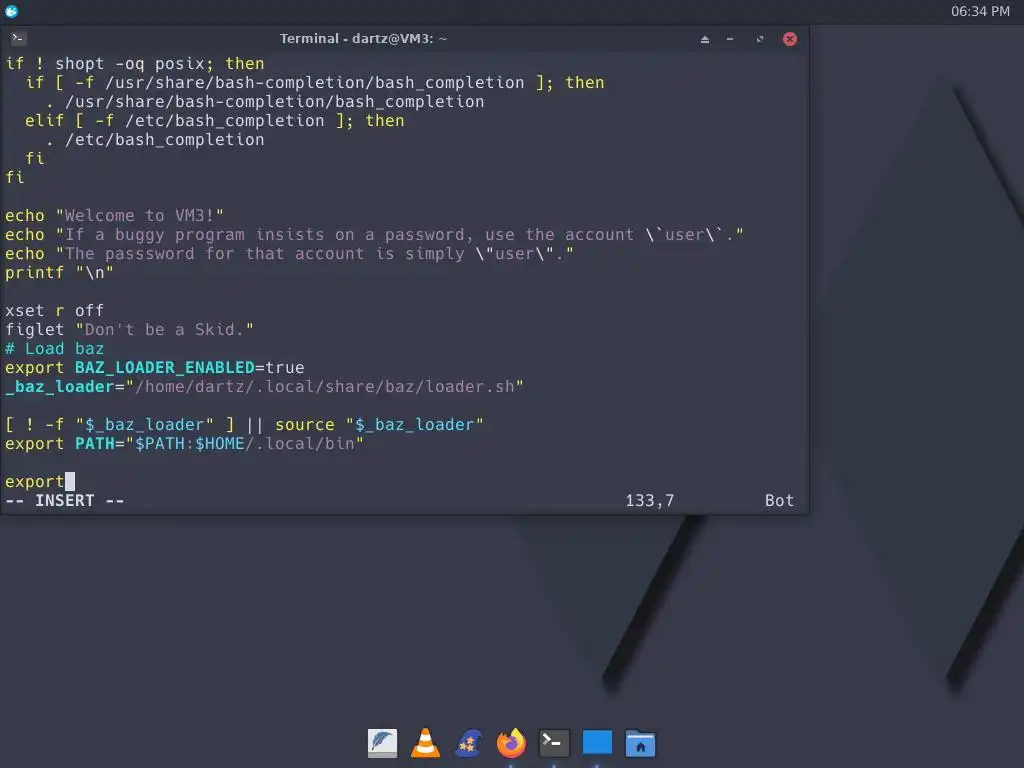This screenshot has height=768, width=1024.
Task: Launch VLC media player from dock
Action: pos(425,743)
